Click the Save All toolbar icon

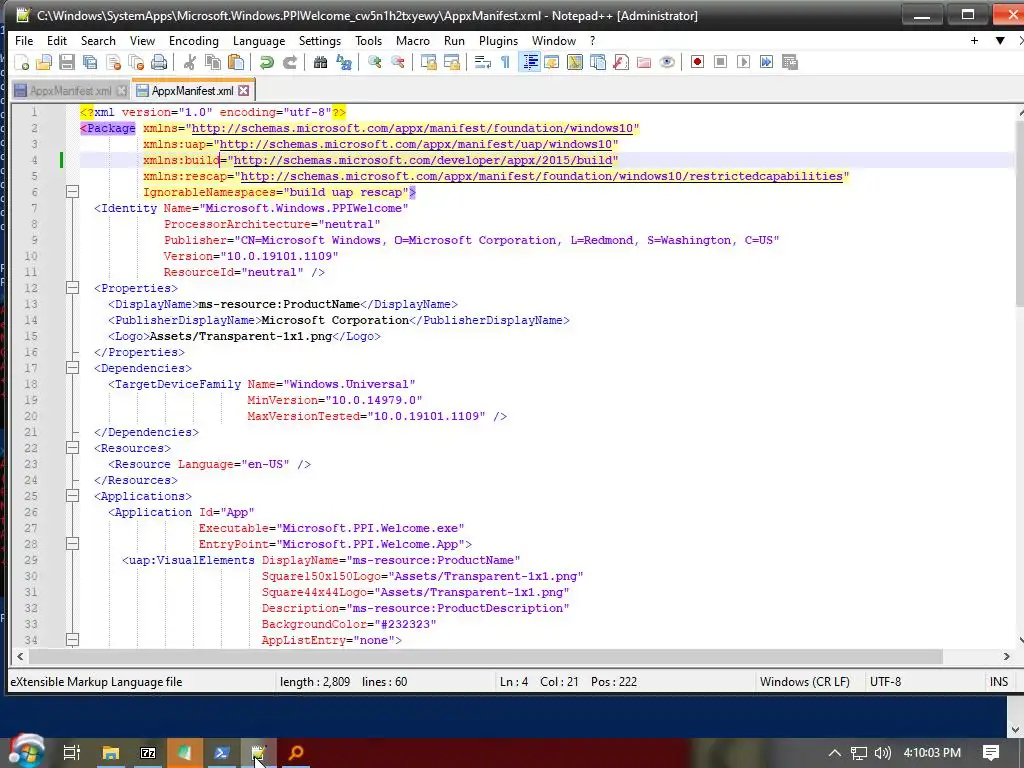click(89, 62)
